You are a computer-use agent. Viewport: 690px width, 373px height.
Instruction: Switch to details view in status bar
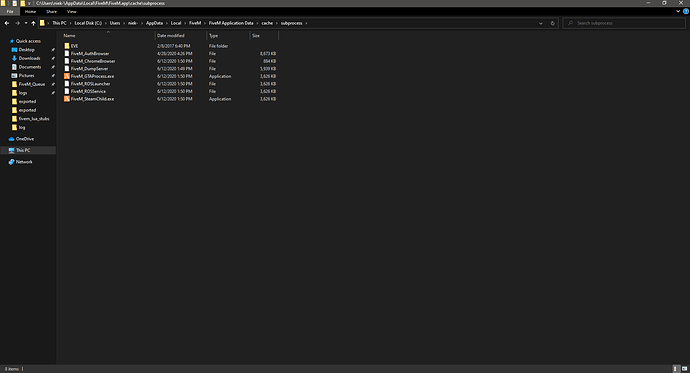click(676, 369)
